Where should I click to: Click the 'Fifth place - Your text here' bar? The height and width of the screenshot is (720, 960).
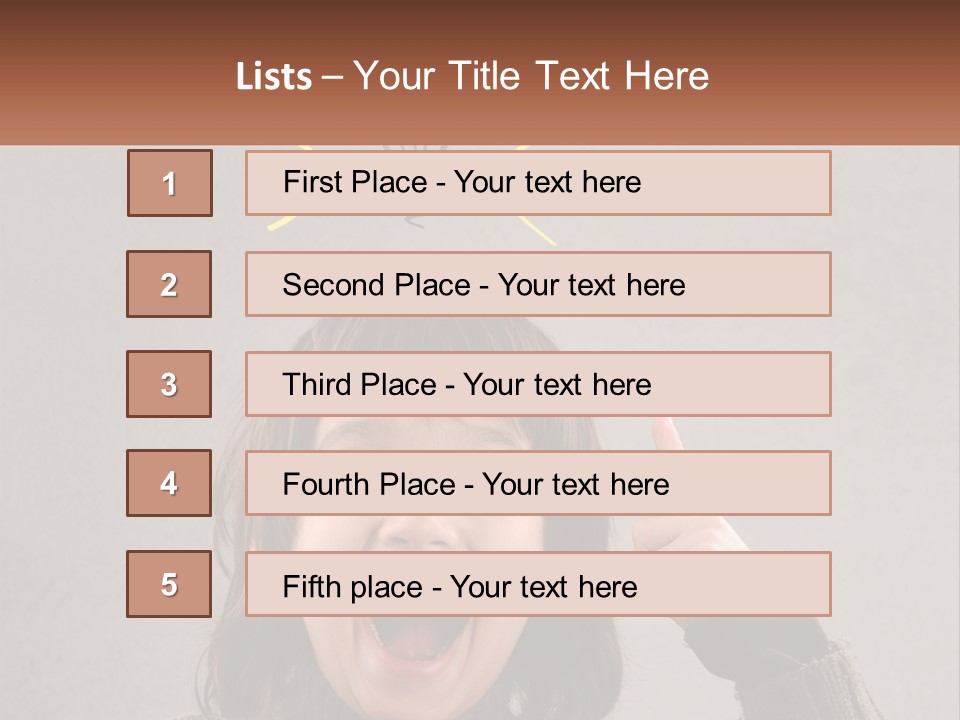(x=538, y=584)
